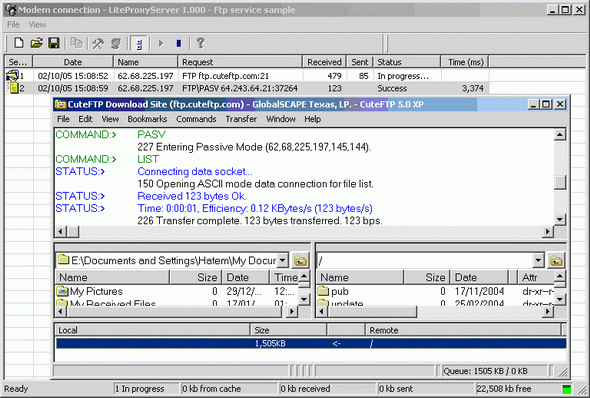590x398 pixels.
Task: Select the My Pictures folder
Action: pos(90,292)
